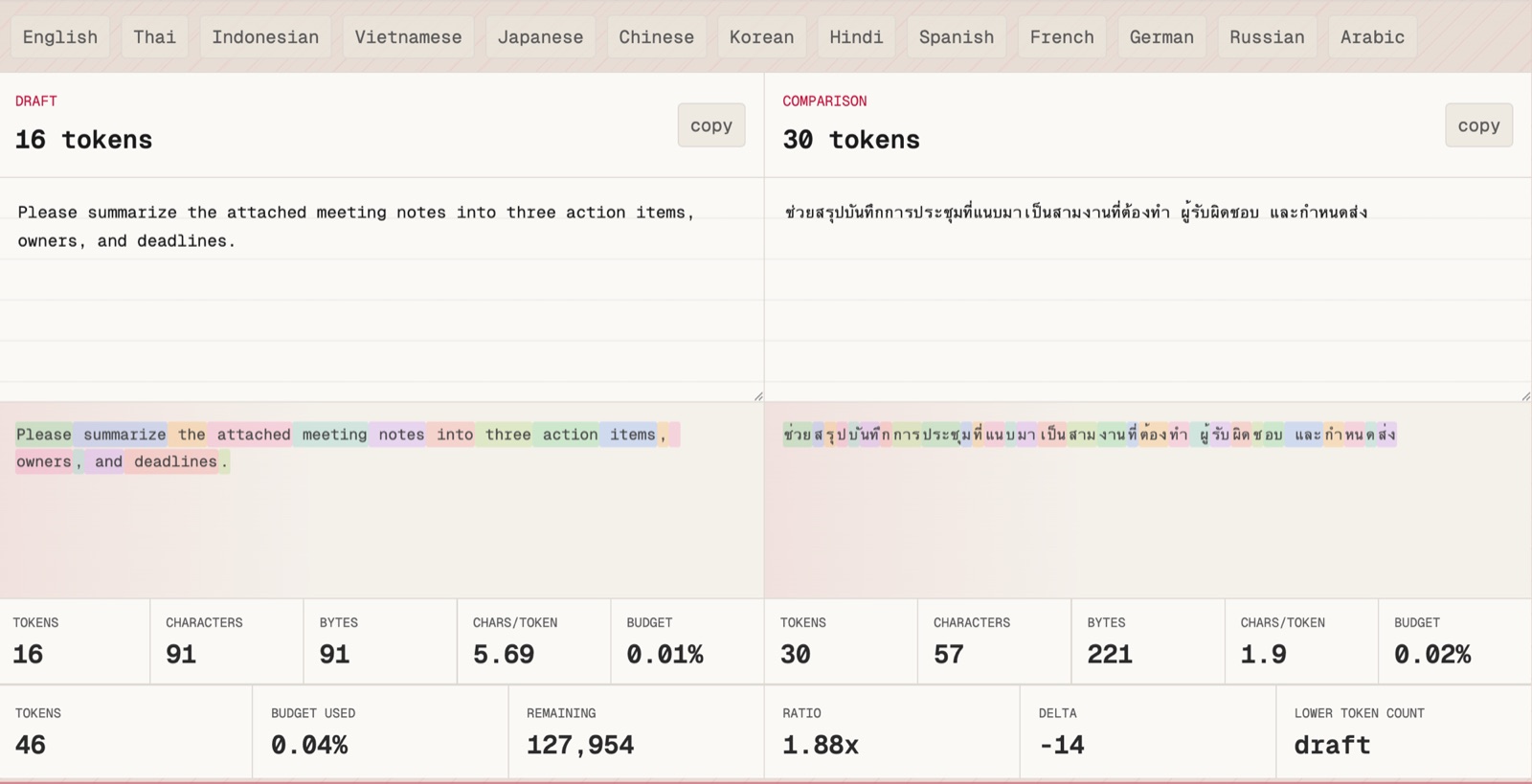Choose the German language button
The height and width of the screenshot is (784, 1532).
tap(1161, 37)
